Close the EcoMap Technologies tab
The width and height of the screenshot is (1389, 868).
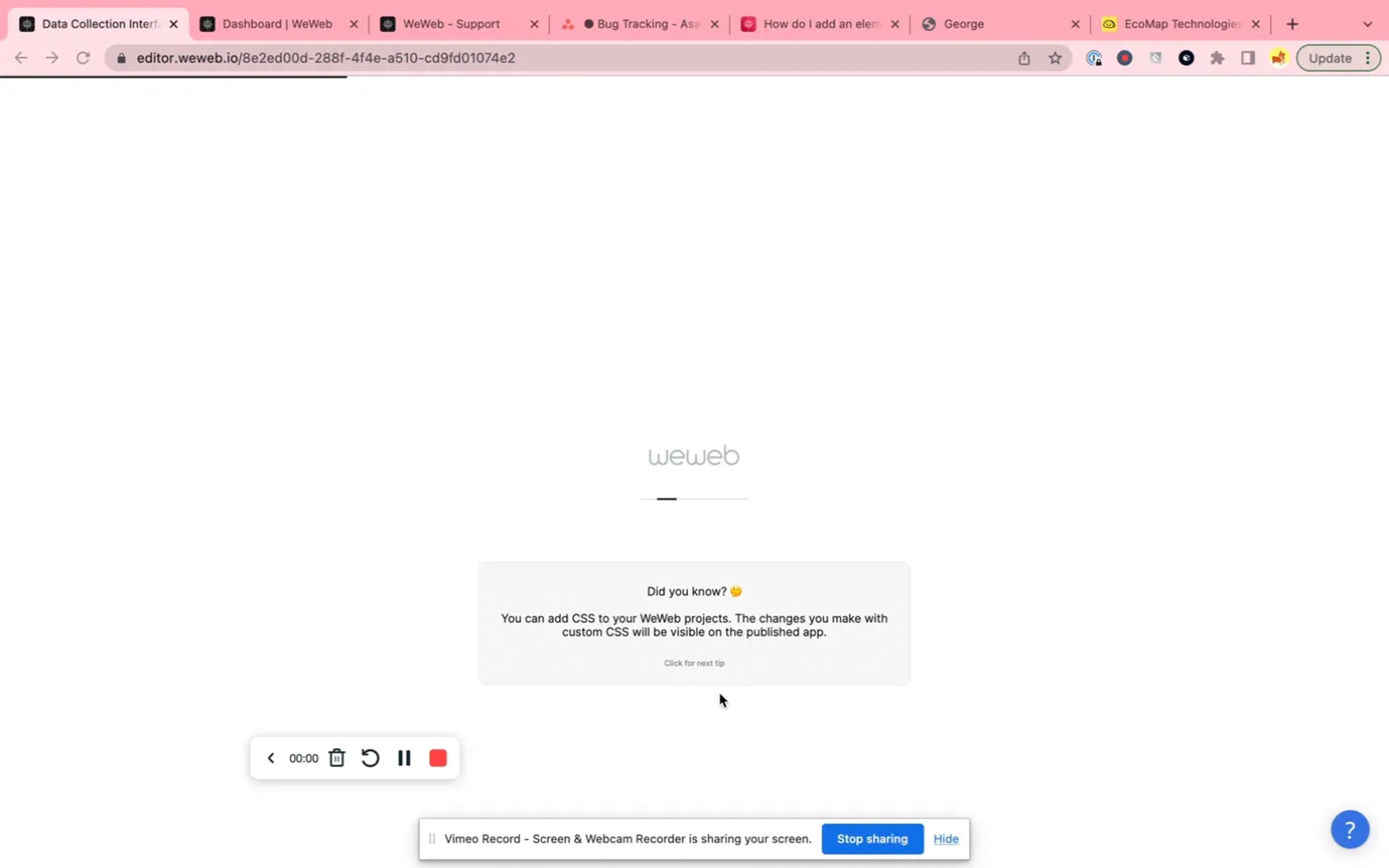[1255, 24]
